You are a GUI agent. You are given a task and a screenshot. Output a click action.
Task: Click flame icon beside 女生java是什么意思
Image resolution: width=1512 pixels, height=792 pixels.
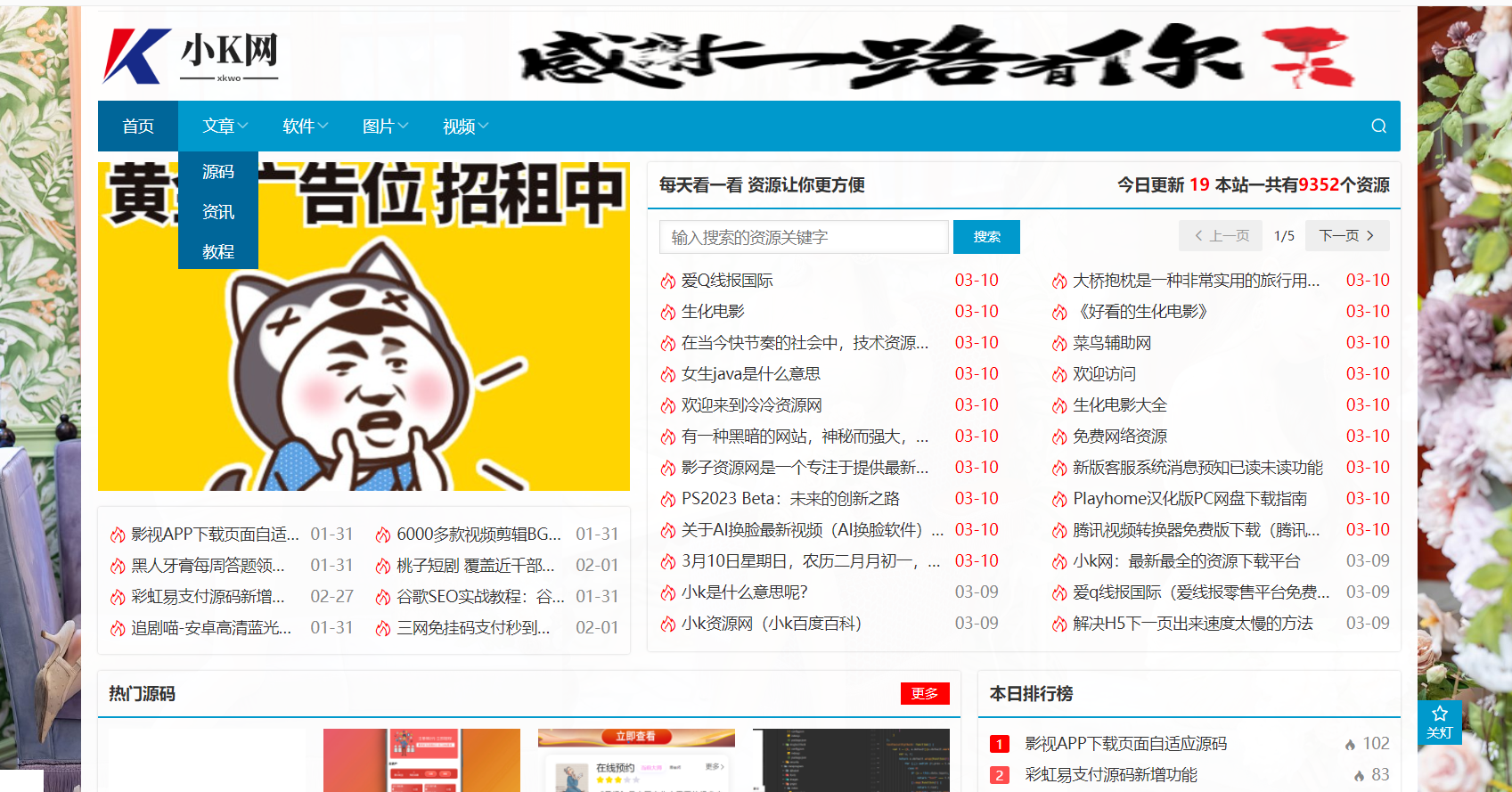click(x=668, y=375)
